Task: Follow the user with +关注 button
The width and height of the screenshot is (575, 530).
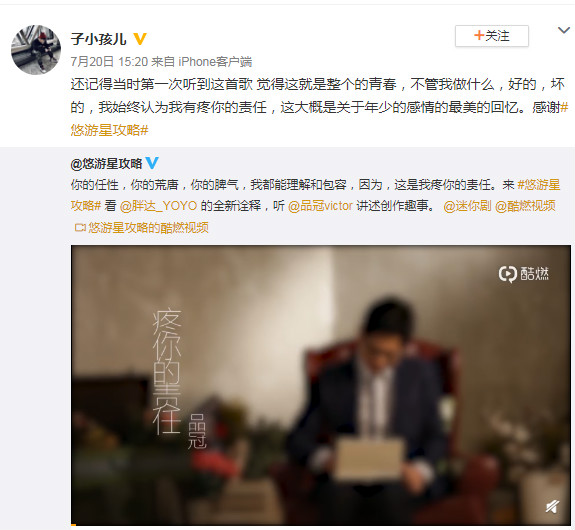Action: tap(492, 36)
